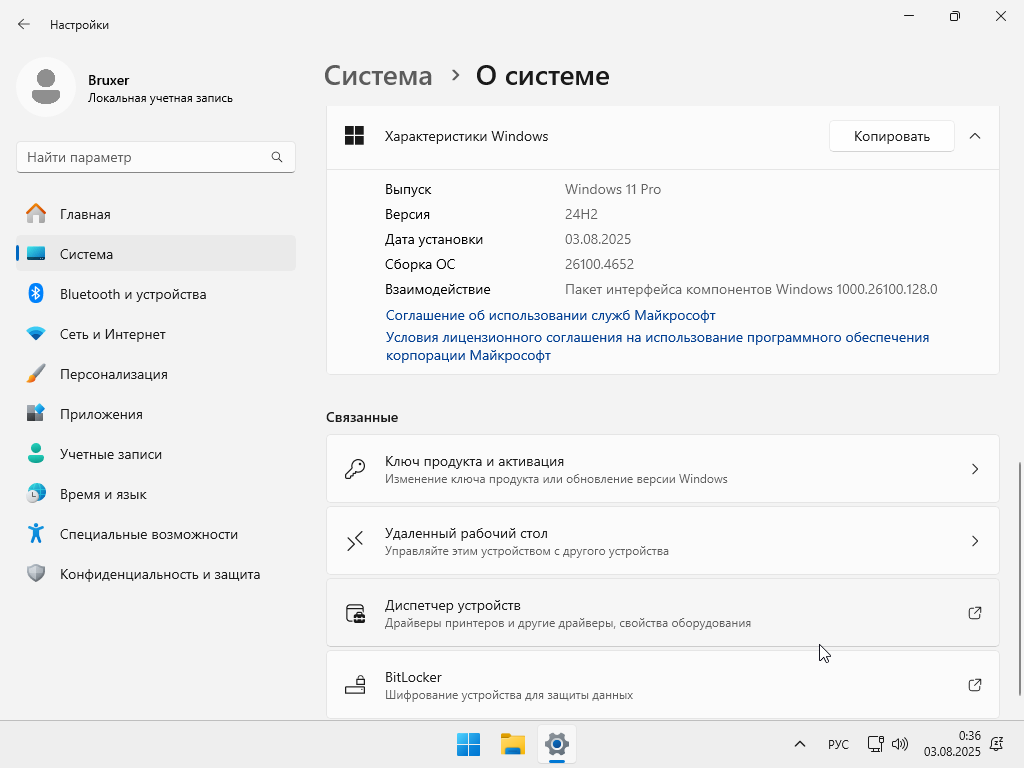The width and height of the screenshot is (1024, 768).
Task: Click the Главная home icon
Action: tap(36, 214)
